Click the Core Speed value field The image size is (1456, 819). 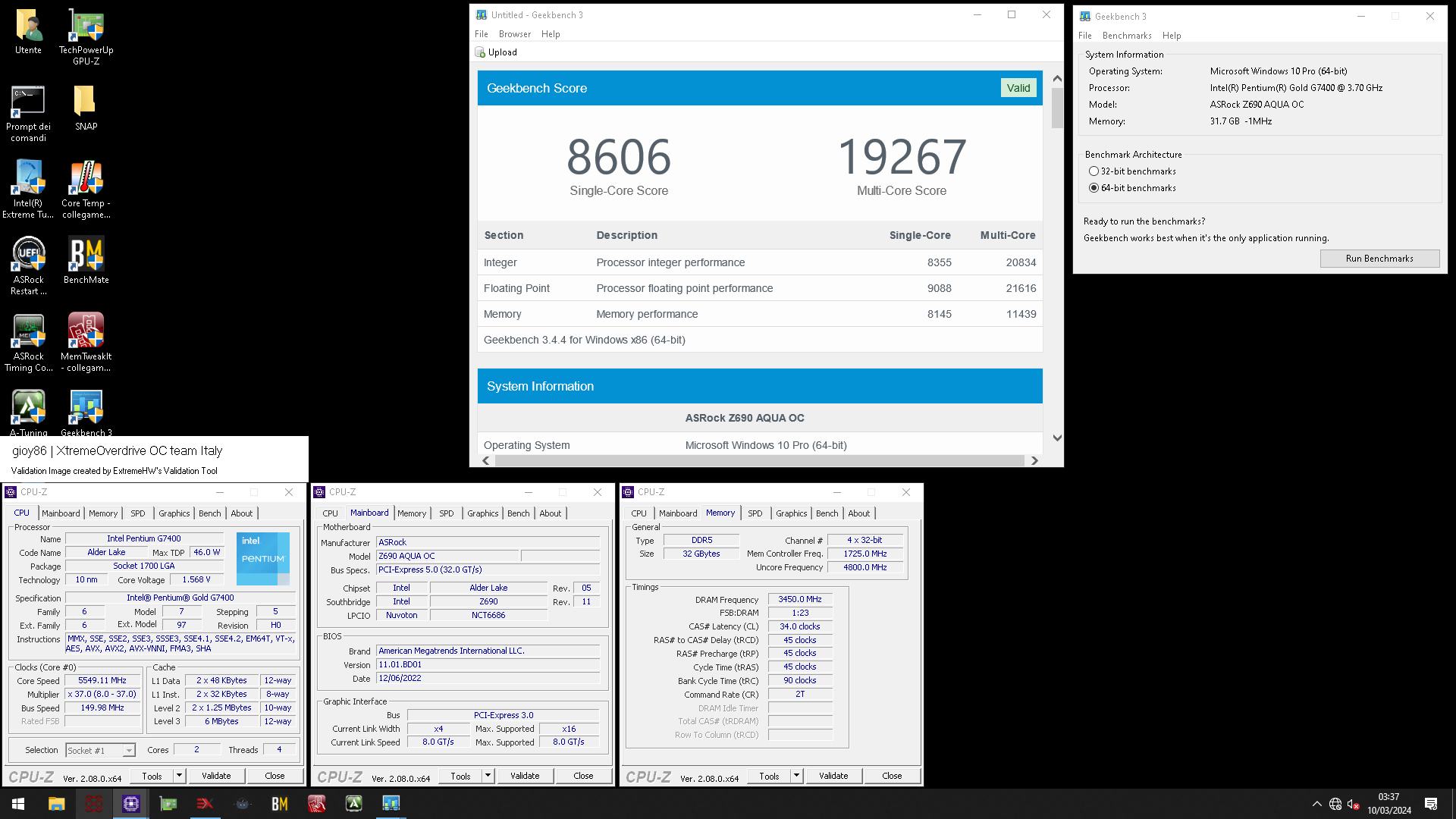103,681
